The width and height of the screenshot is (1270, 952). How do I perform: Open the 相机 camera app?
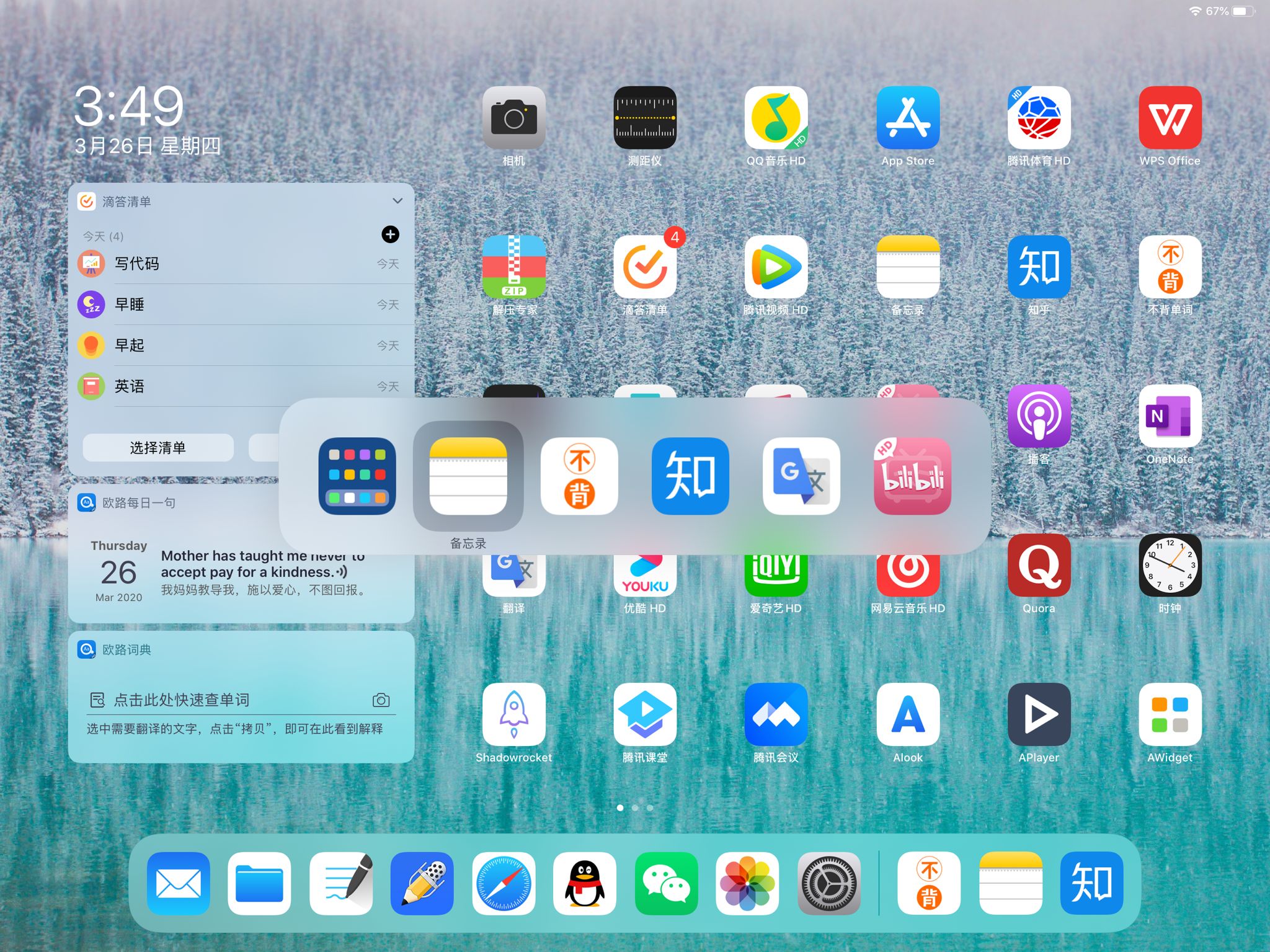click(x=513, y=119)
